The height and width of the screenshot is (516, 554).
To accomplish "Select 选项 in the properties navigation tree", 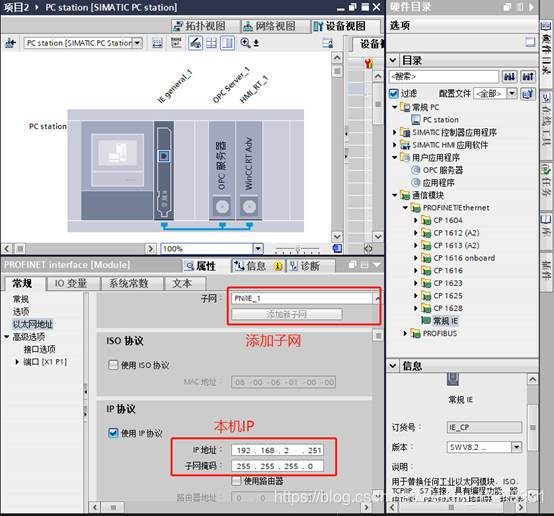I will point(21,311).
